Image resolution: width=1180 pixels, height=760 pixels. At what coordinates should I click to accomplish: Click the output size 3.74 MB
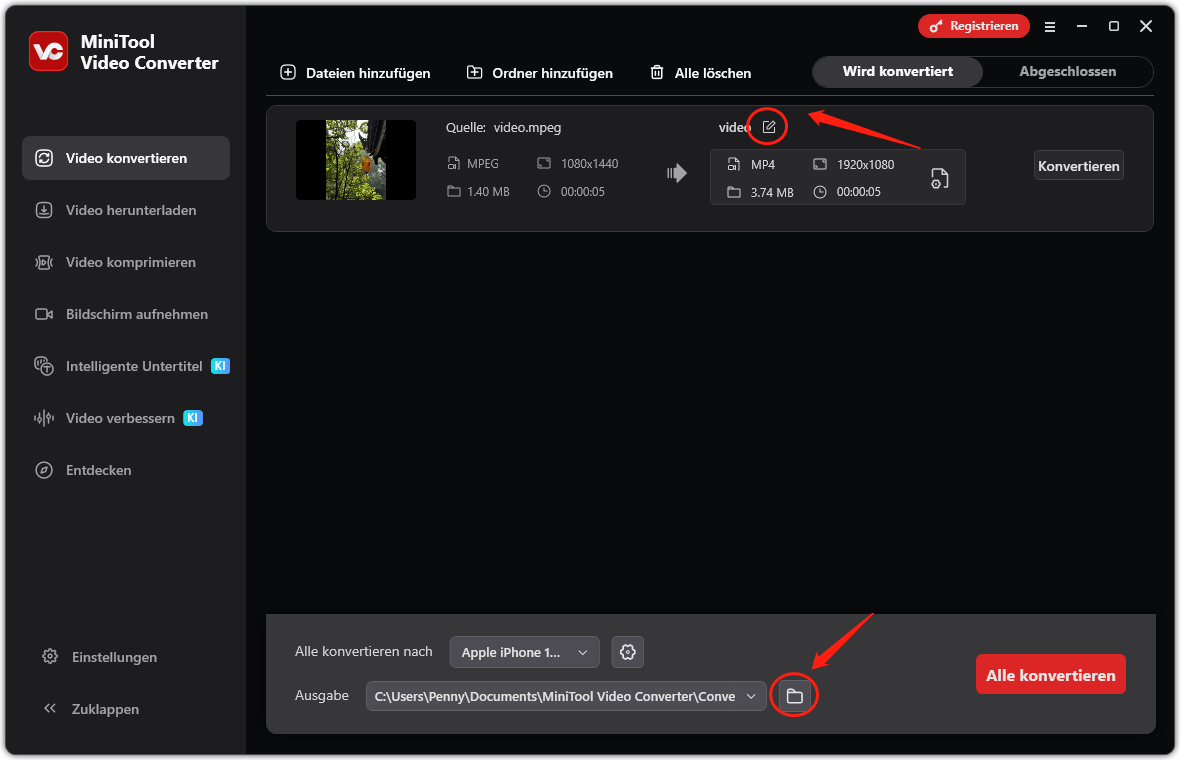click(x=771, y=193)
